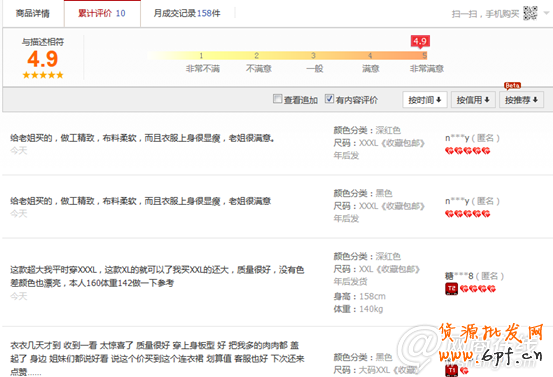Click the review ending 老姐很满意。with period
553x377 pixels.
click(x=142, y=138)
